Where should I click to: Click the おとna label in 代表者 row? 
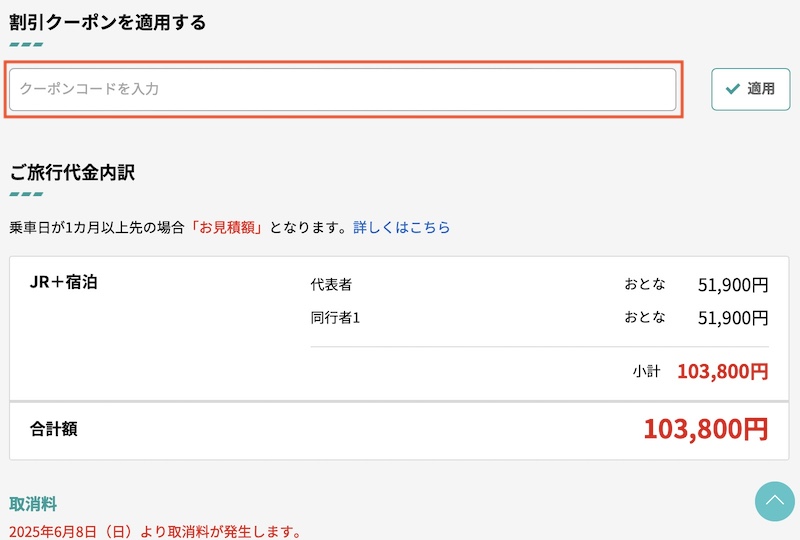645,285
